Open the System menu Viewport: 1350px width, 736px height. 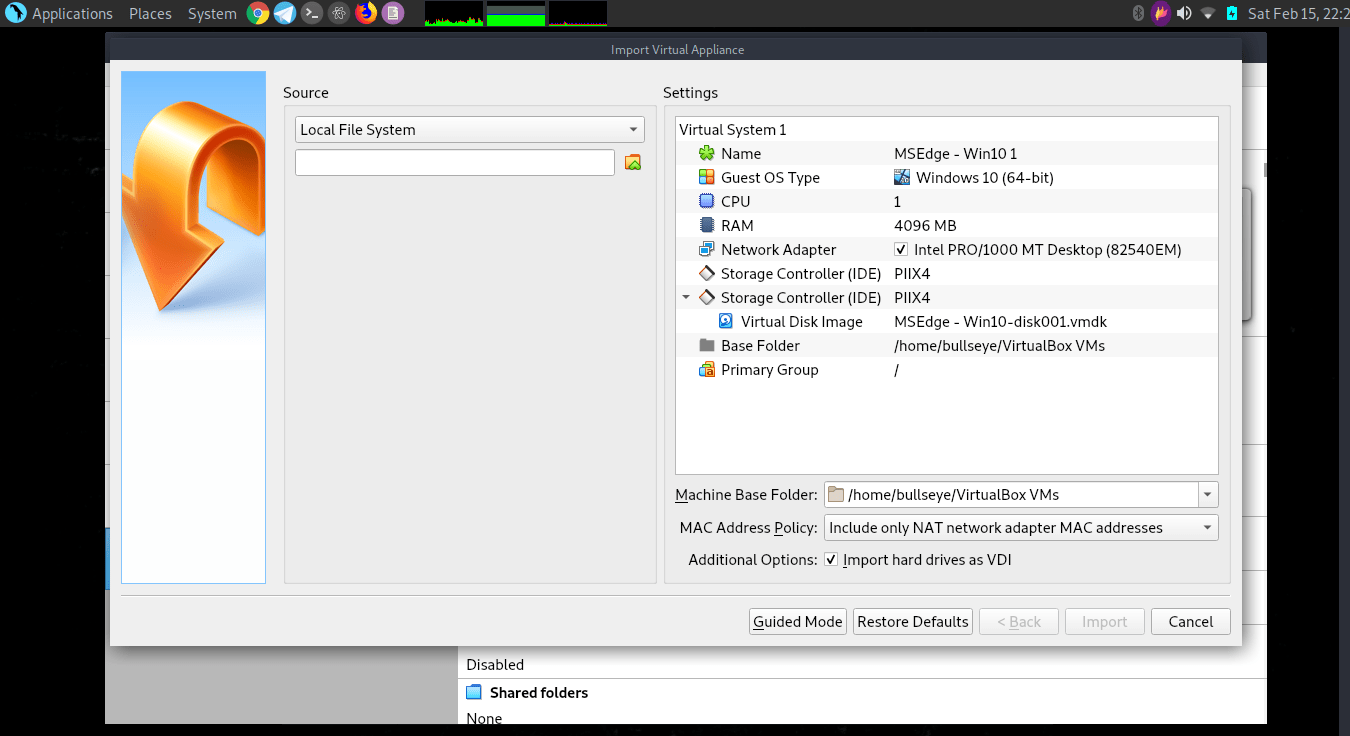212,14
